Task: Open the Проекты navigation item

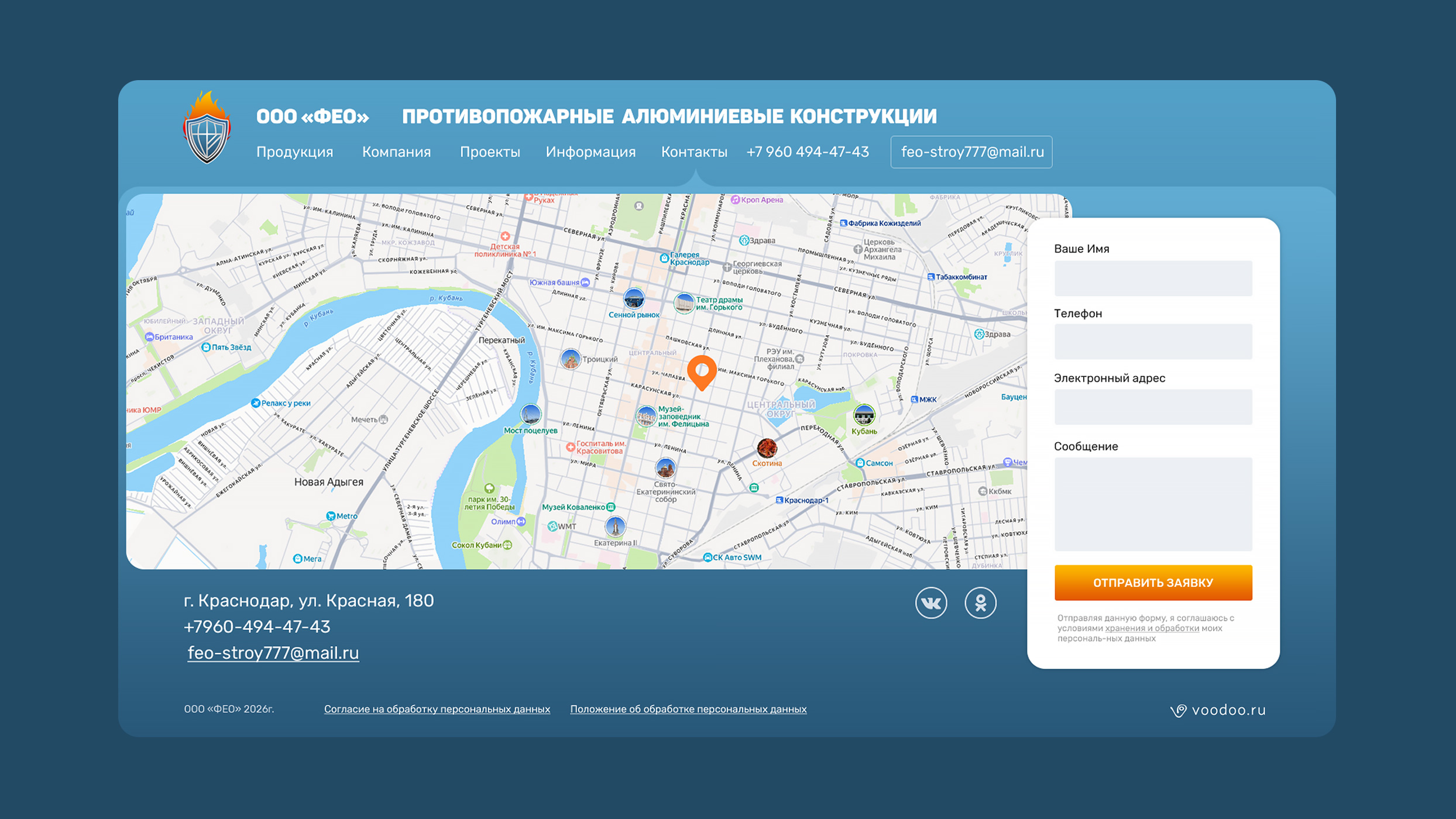Action: pyautogui.click(x=490, y=152)
